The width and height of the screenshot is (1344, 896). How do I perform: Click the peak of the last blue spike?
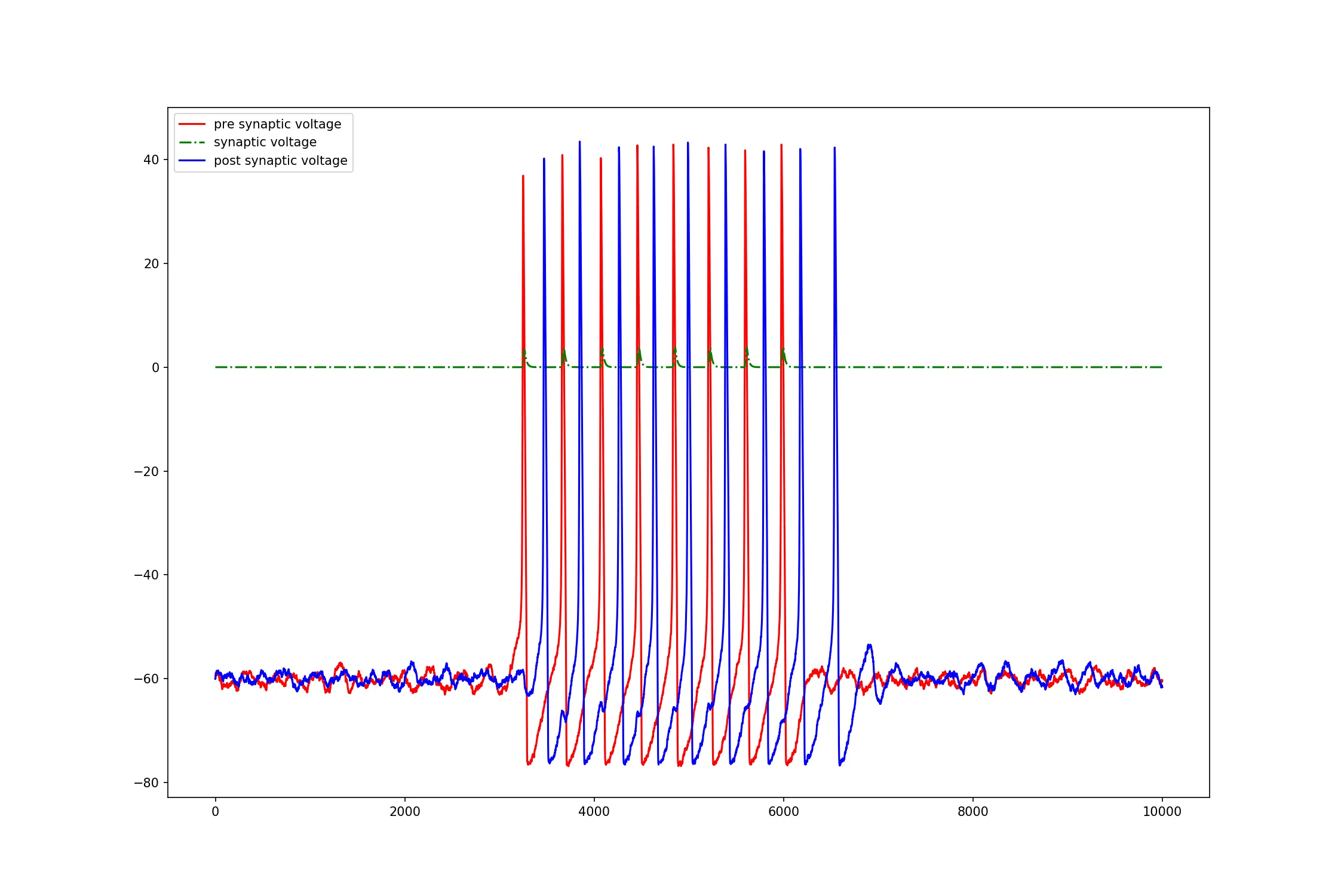pyautogui.click(x=834, y=148)
